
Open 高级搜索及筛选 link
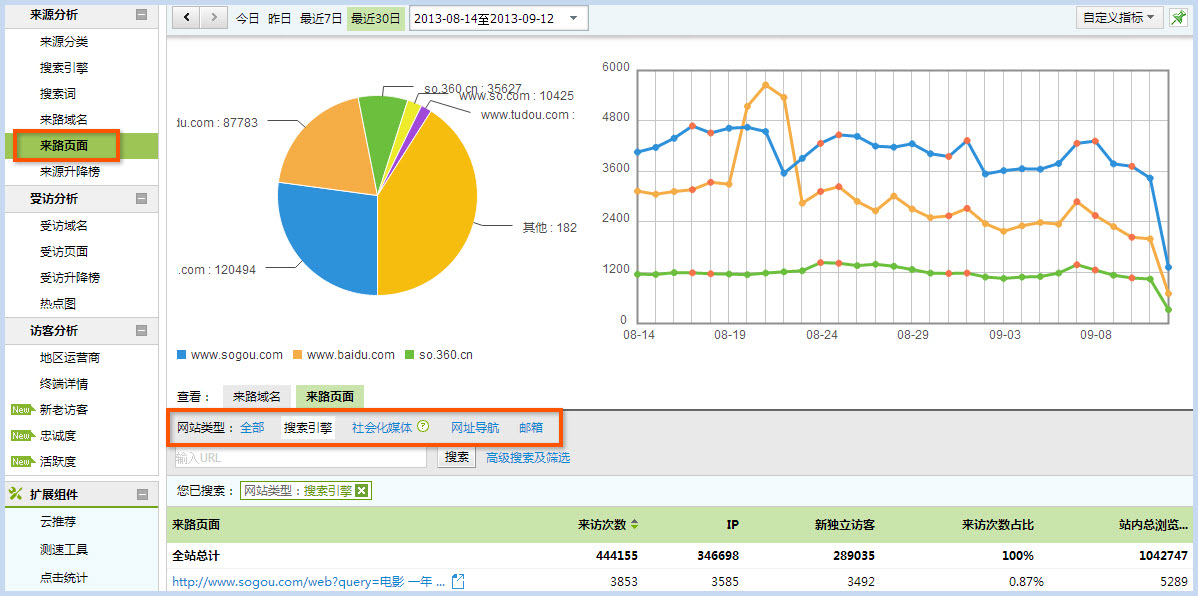click(528, 458)
